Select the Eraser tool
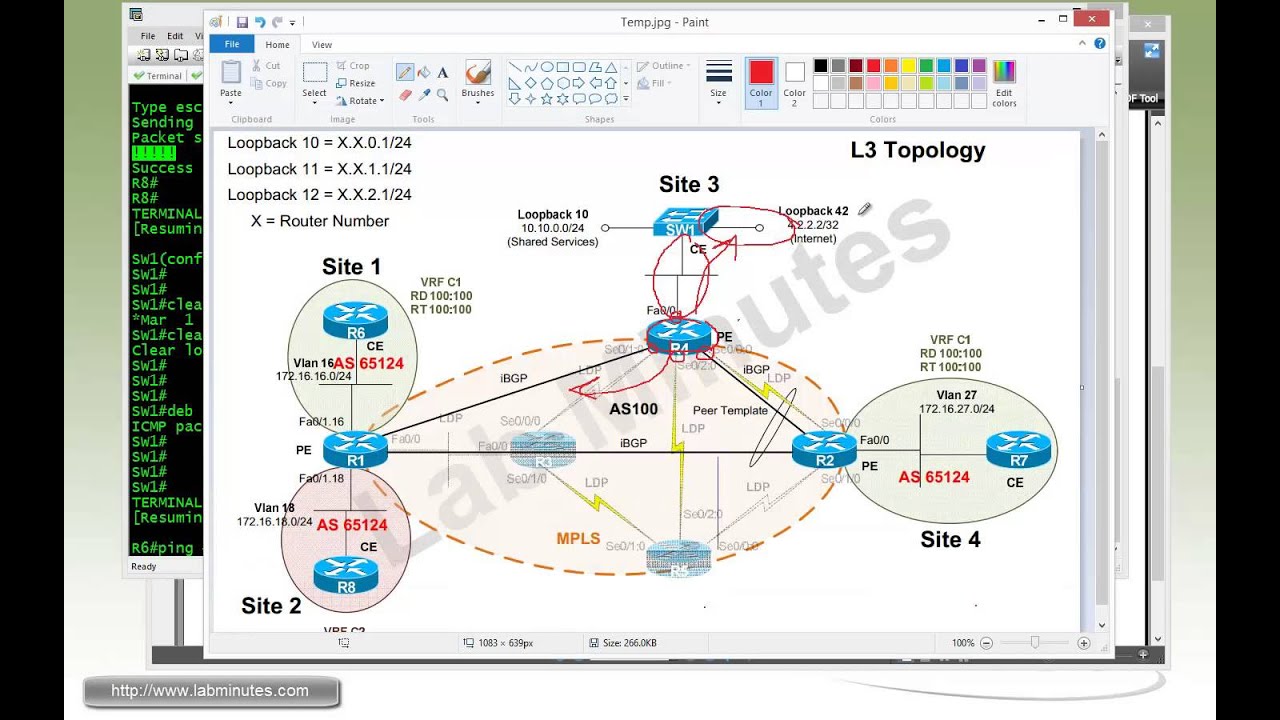The width and height of the screenshot is (1280, 720). click(x=405, y=94)
